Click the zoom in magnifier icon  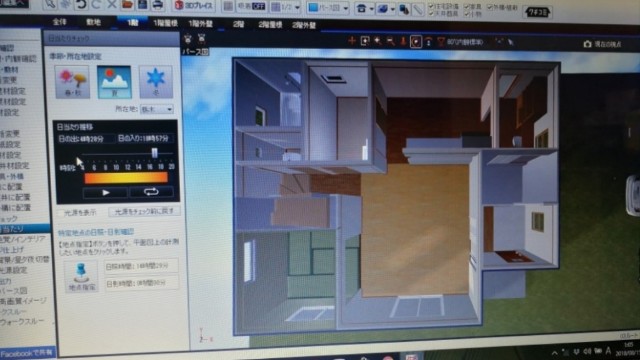(378, 40)
